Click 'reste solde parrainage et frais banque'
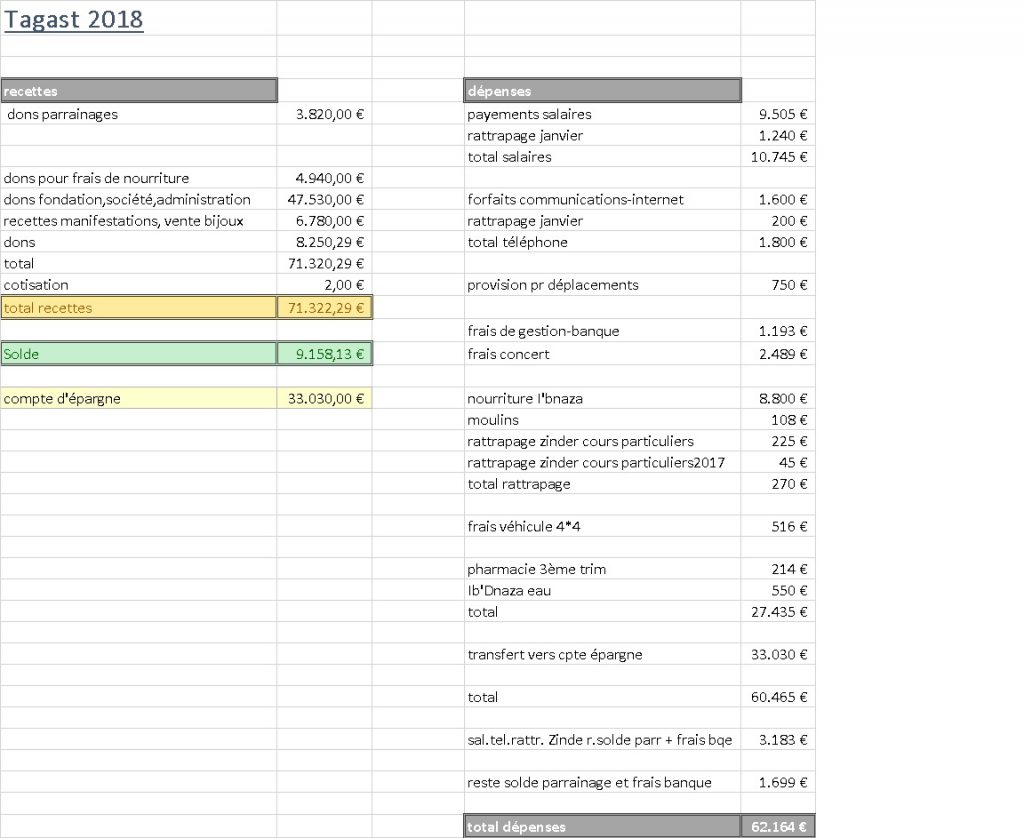This screenshot has width=1024, height=838. click(589, 782)
